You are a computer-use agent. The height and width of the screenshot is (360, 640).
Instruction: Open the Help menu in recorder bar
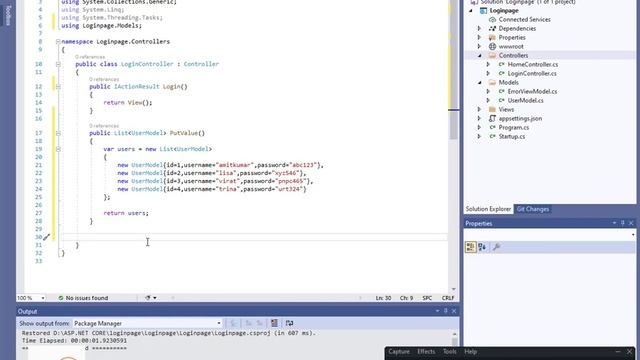click(470, 351)
